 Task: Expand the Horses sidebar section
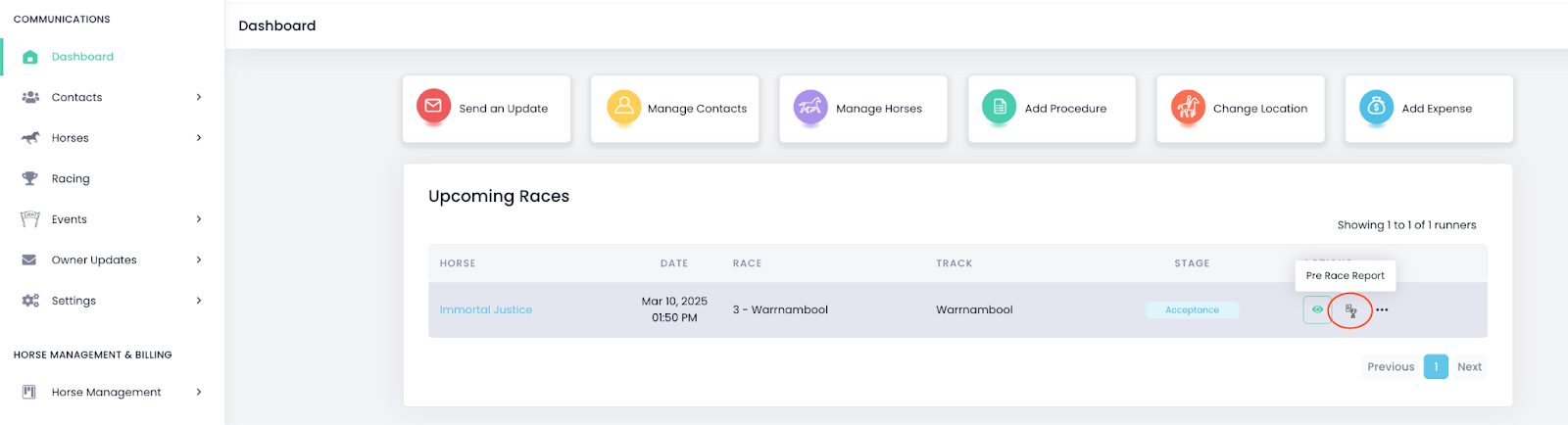(x=199, y=138)
